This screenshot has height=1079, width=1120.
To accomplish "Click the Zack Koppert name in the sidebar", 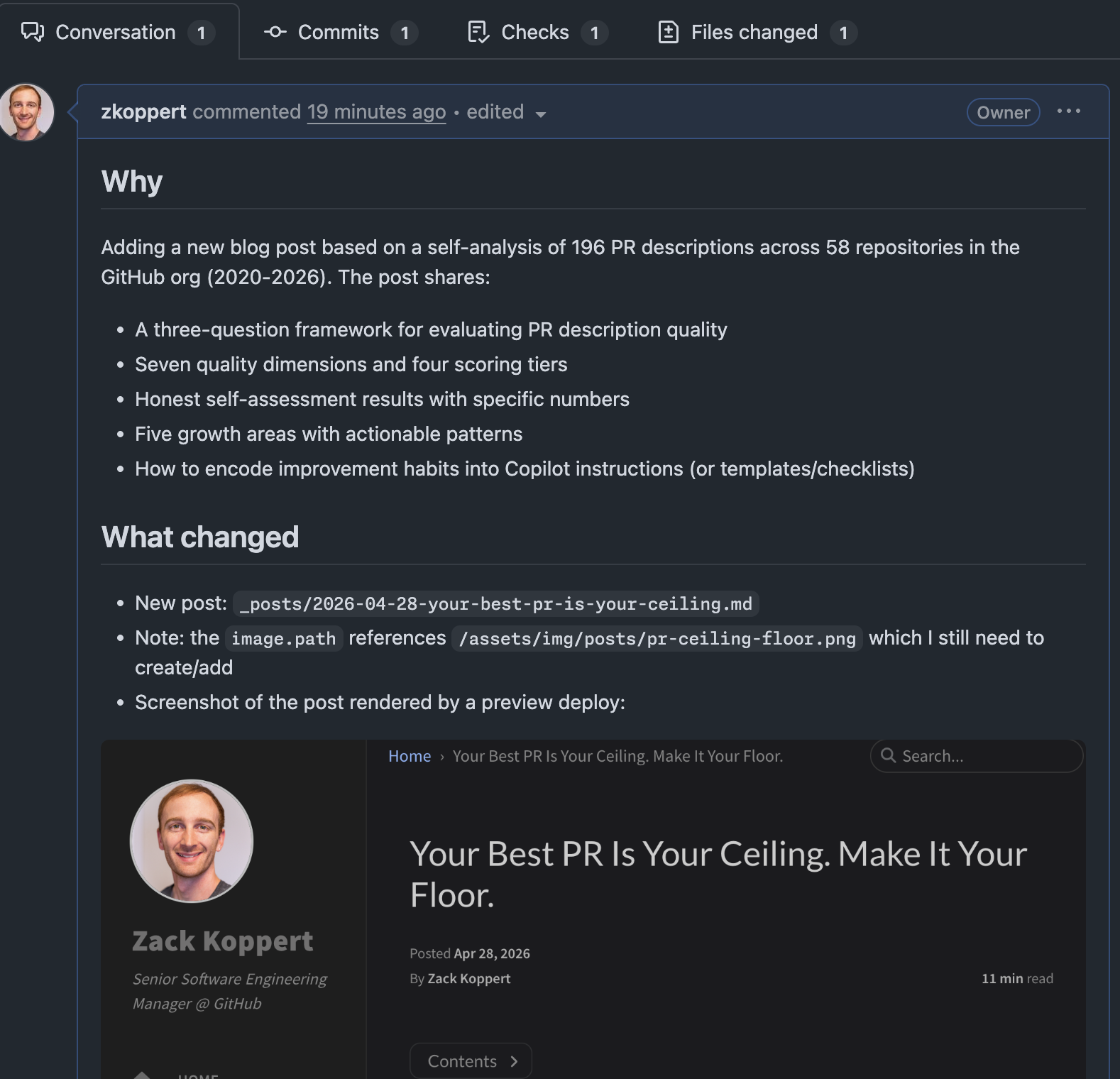I will click(222, 941).
